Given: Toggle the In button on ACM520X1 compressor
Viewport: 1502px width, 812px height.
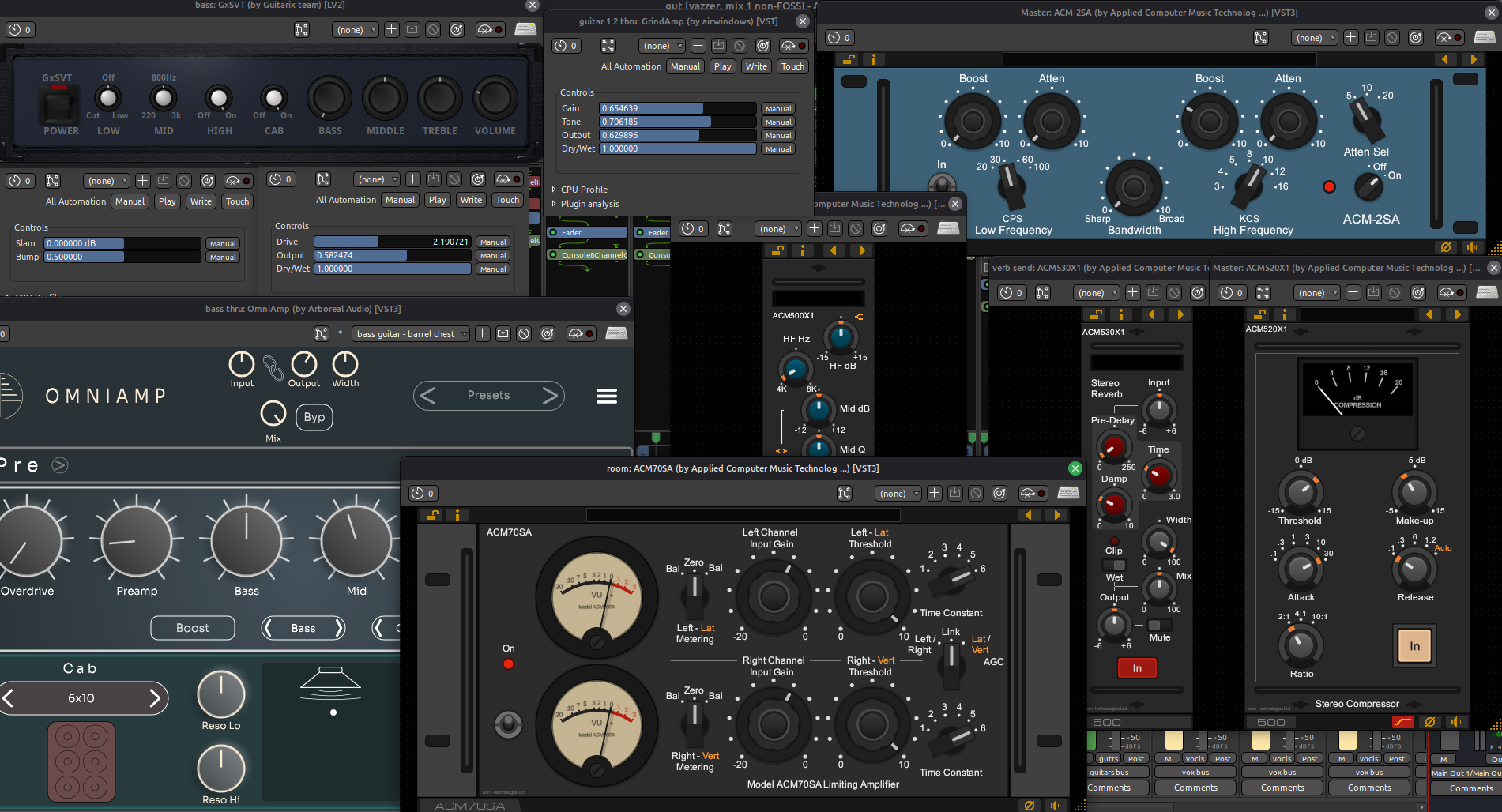Looking at the screenshot, I should tap(1414, 646).
